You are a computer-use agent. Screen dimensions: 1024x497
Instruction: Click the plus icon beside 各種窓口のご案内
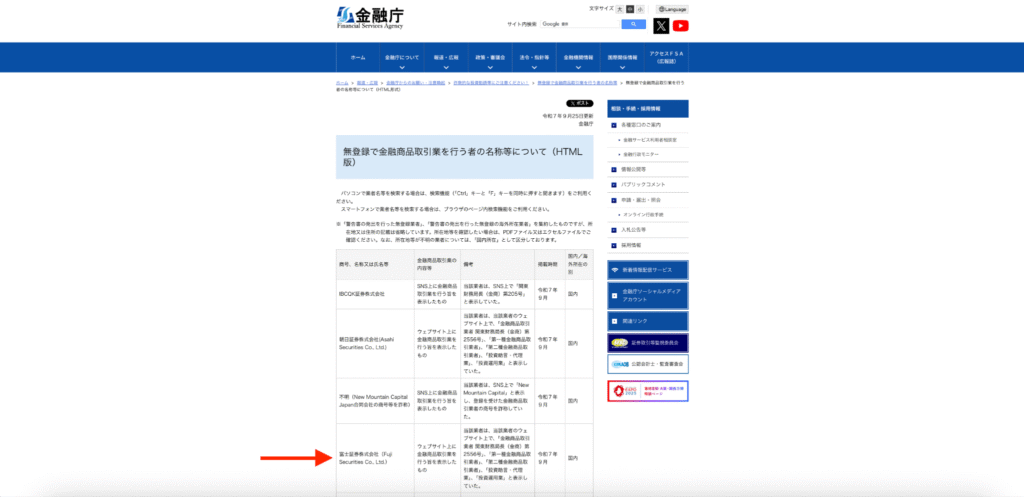point(614,125)
